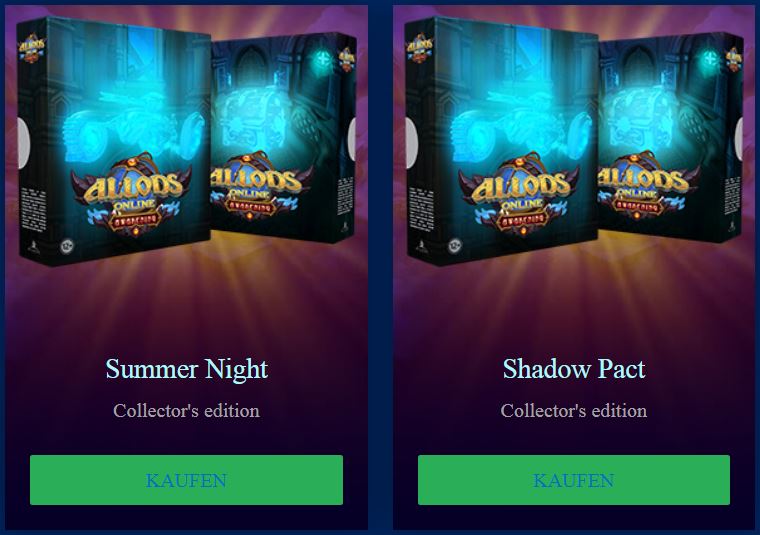Click glowing cross emblem on Shadow Pact rear box
Screen dimensions: 760x535
pyautogui.click(x=710, y=60)
